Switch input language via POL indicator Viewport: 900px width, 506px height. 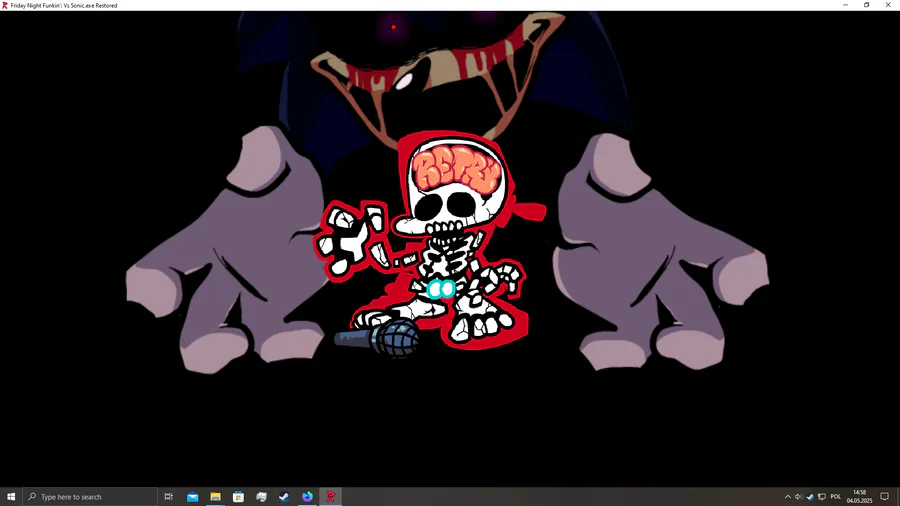(x=836, y=497)
